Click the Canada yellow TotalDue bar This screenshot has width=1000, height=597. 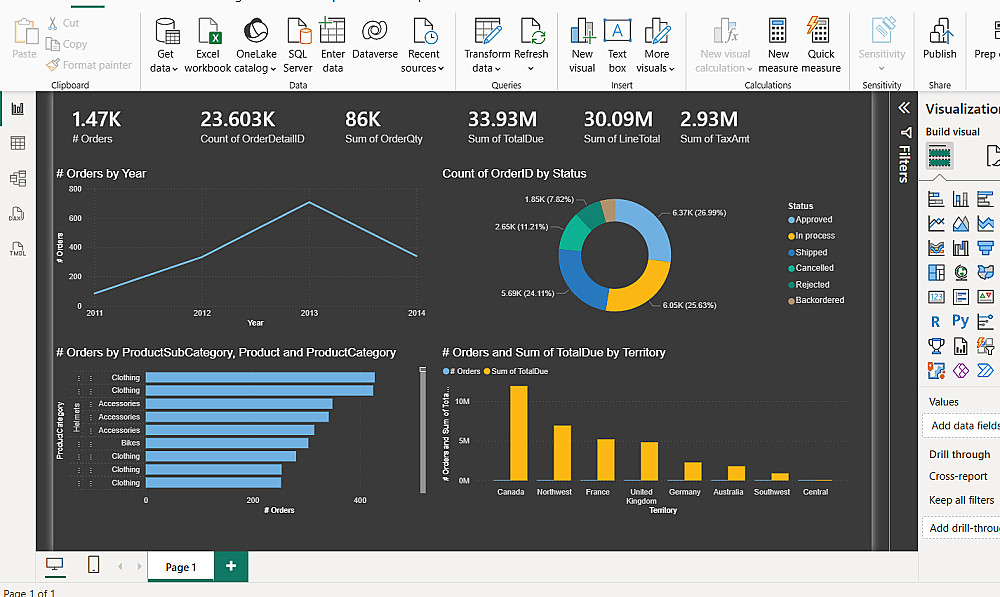coord(518,433)
